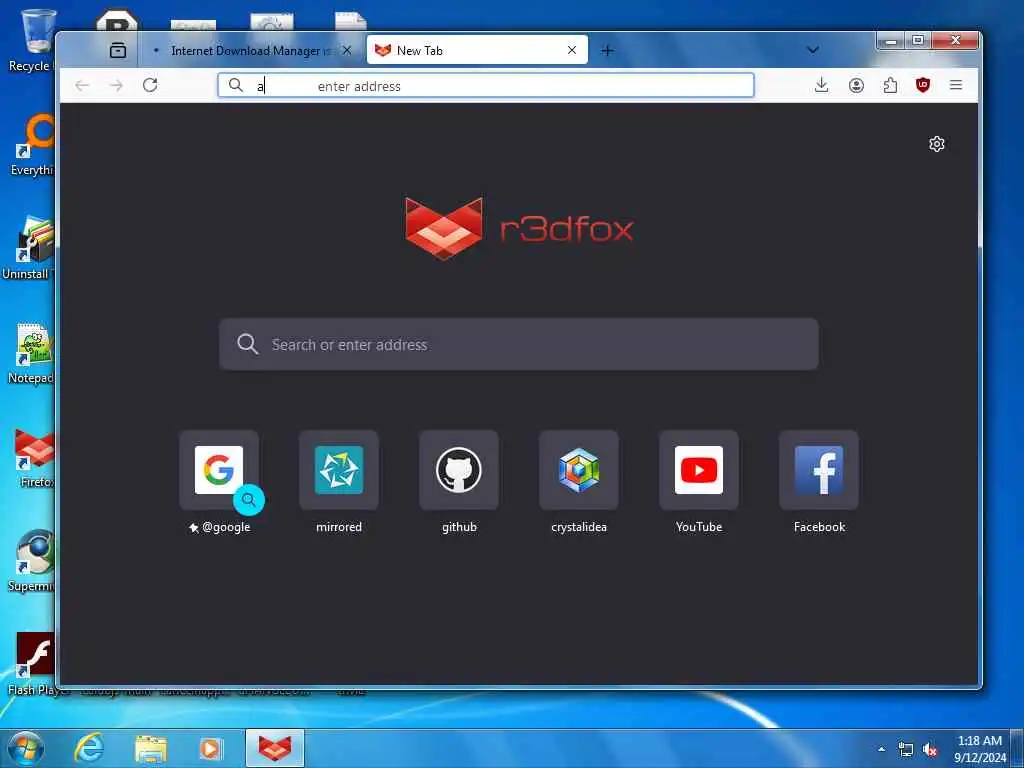1024x768 pixels.
Task: Open the downloads panel
Action: coord(822,85)
